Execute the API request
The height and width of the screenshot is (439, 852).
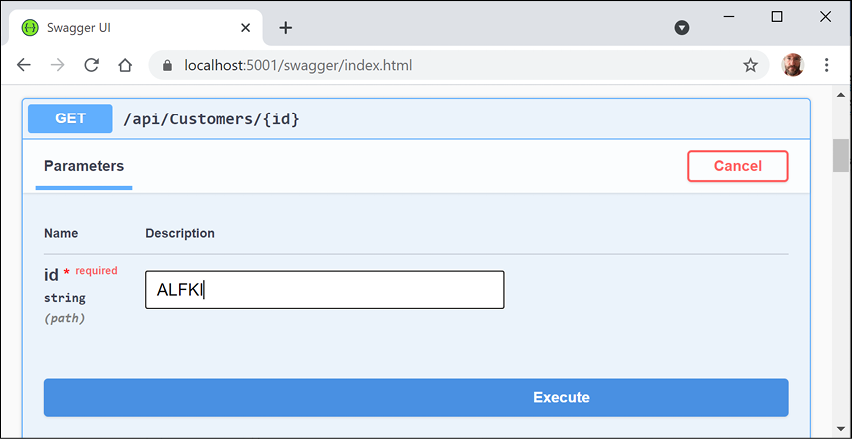pyautogui.click(x=416, y=397)
